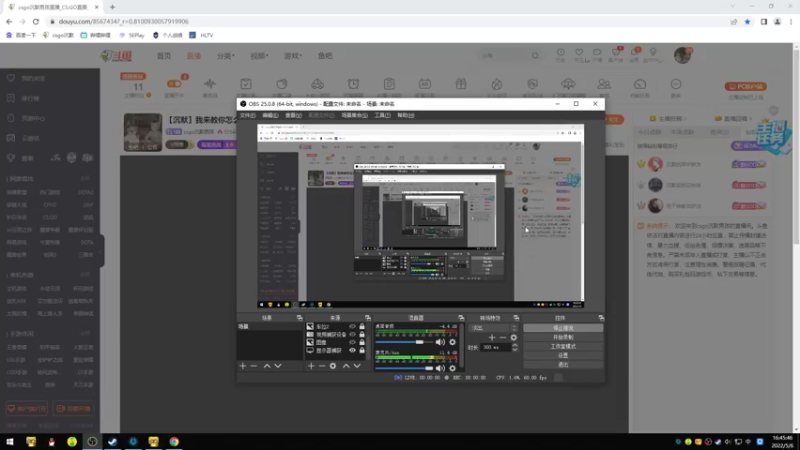Image resolution: width=800 pixels, height=450 pixels.
Task: Click the transition duration 300 ms field
Action: (495, 347)
